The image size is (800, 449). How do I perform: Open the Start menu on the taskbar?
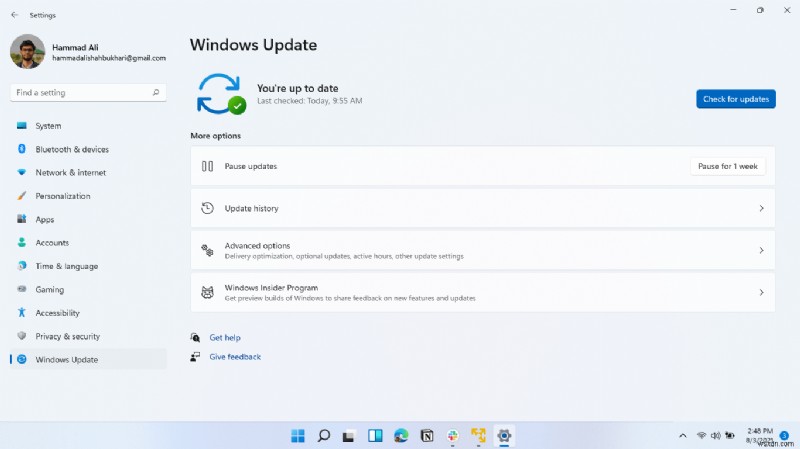298,436
